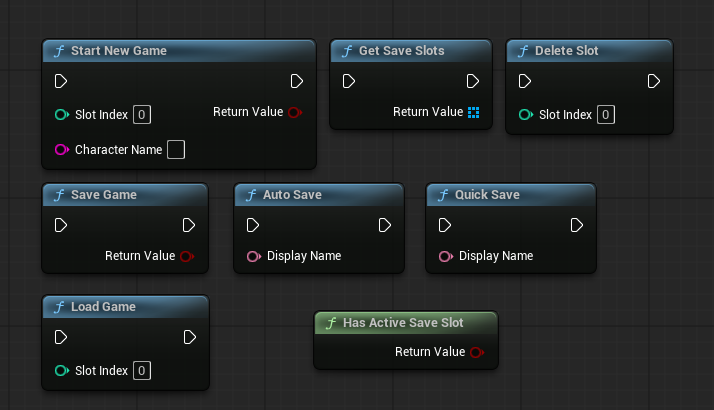Click the input execution pin on Get Save Slots

click(x=348, y=82)
